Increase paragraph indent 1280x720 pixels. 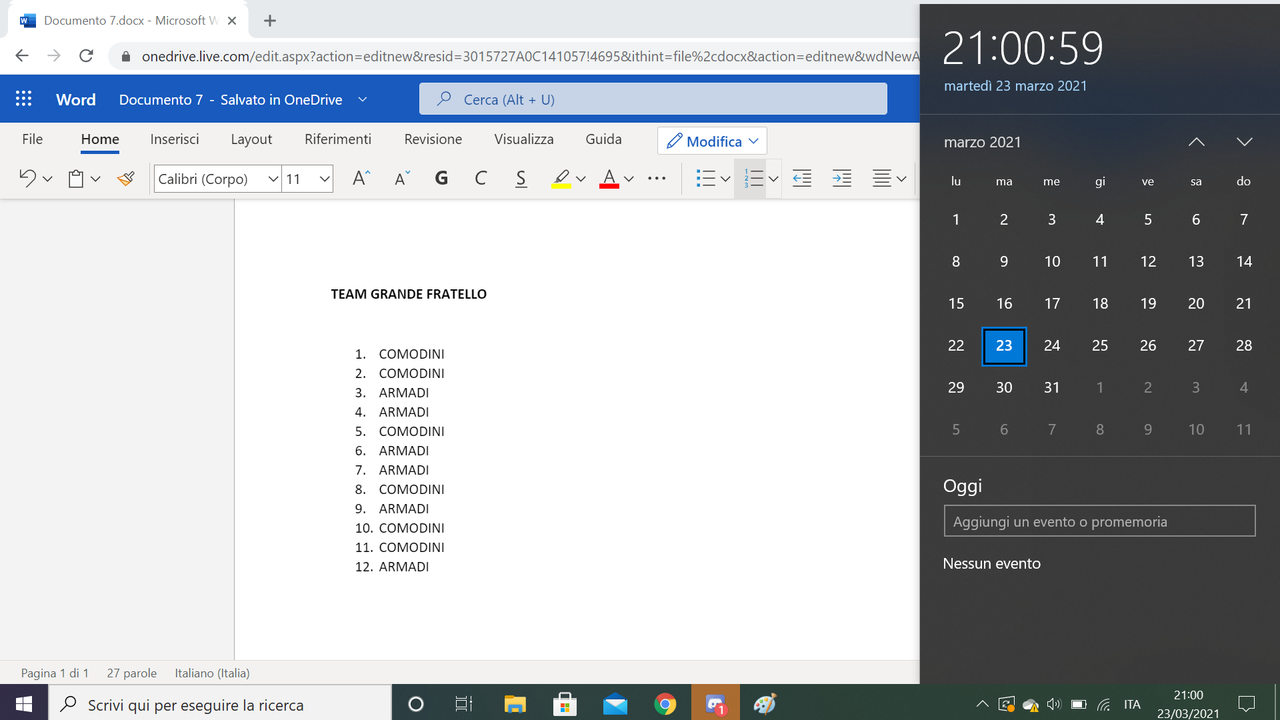click(x=842, y=178)
